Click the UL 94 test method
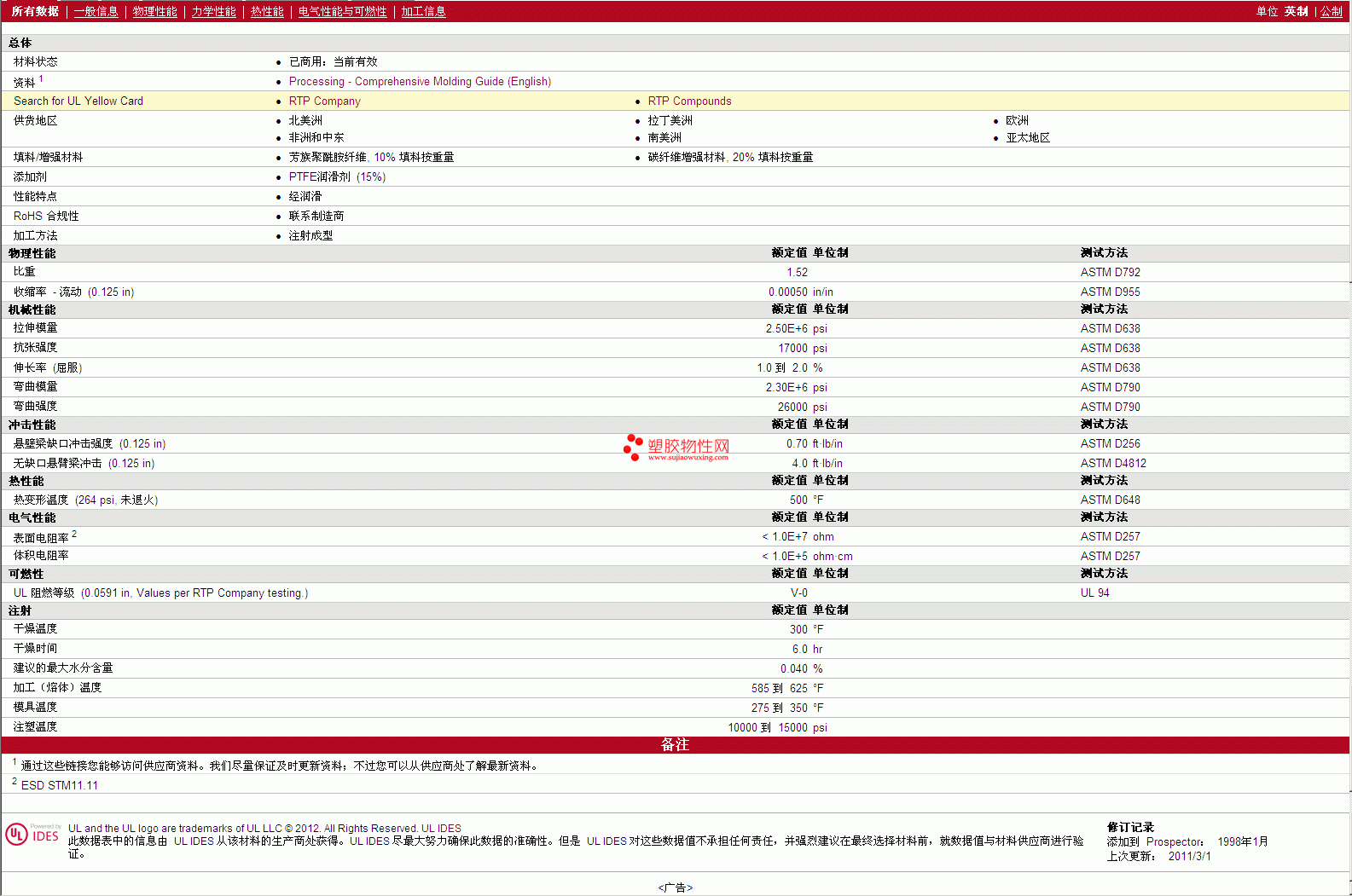This screenshot has height=896, width=1352. click(1095, 593)
